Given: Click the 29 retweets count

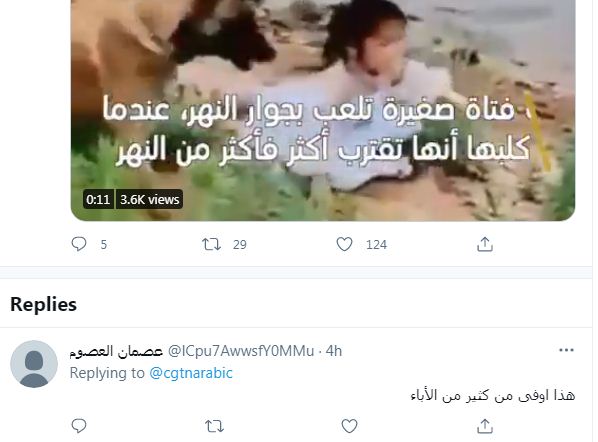Looking at the screenshot, I should [240, 244].
